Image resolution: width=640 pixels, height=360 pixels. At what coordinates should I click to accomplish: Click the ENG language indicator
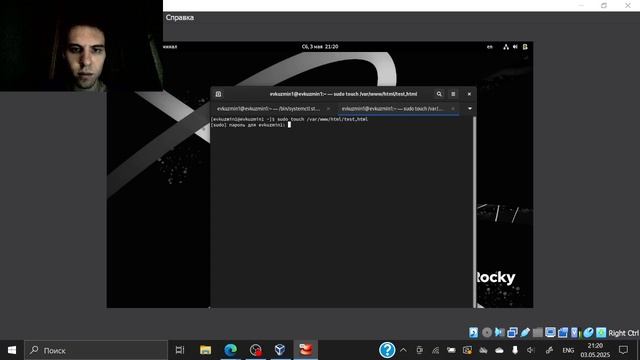click(x=568, y=350)
